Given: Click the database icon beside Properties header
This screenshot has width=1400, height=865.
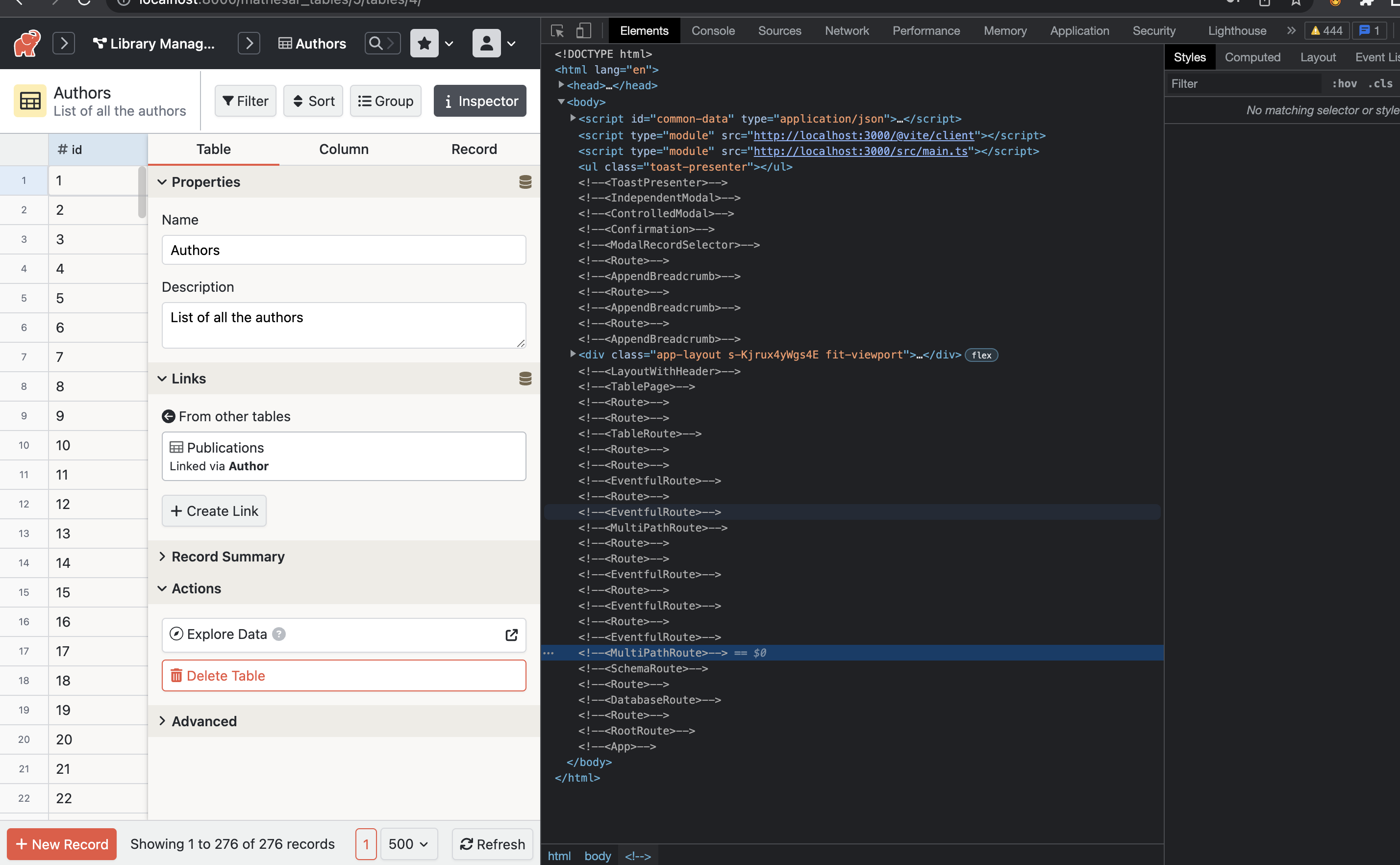Looking at the screenshot, I should (x=525, y=182).
